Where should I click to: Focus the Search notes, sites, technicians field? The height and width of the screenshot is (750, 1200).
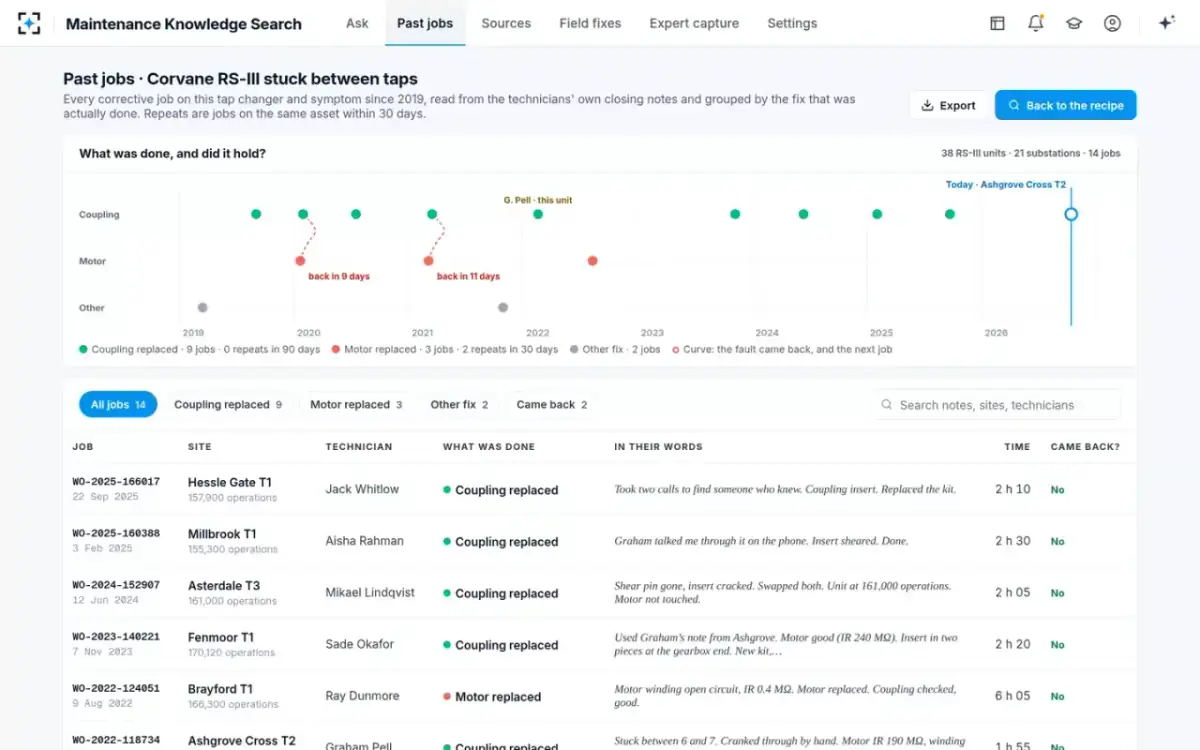995,405
